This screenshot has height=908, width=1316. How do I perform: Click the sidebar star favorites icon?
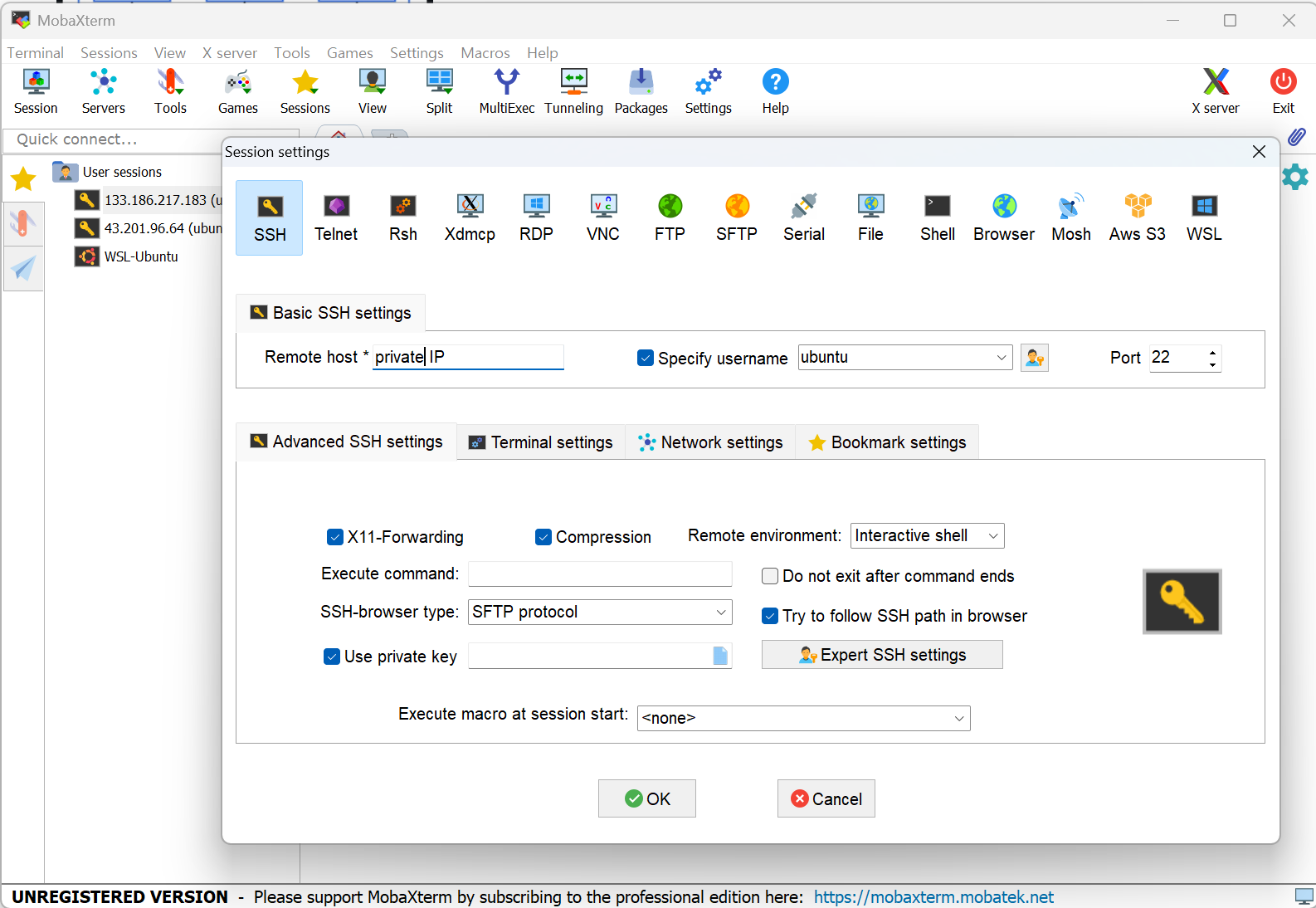(x=23, y=178)
